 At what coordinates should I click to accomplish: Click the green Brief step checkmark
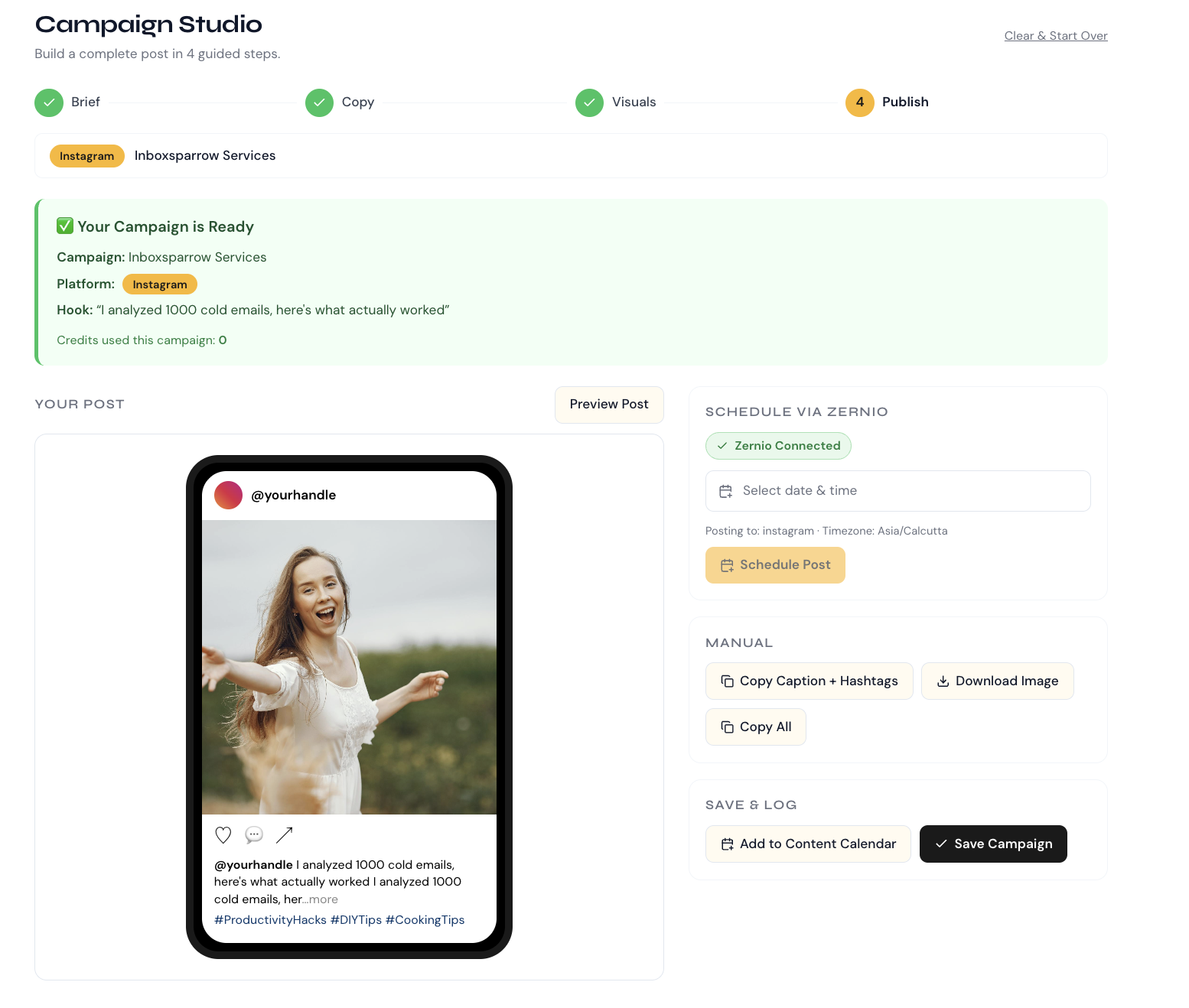(x=49, y=102)
